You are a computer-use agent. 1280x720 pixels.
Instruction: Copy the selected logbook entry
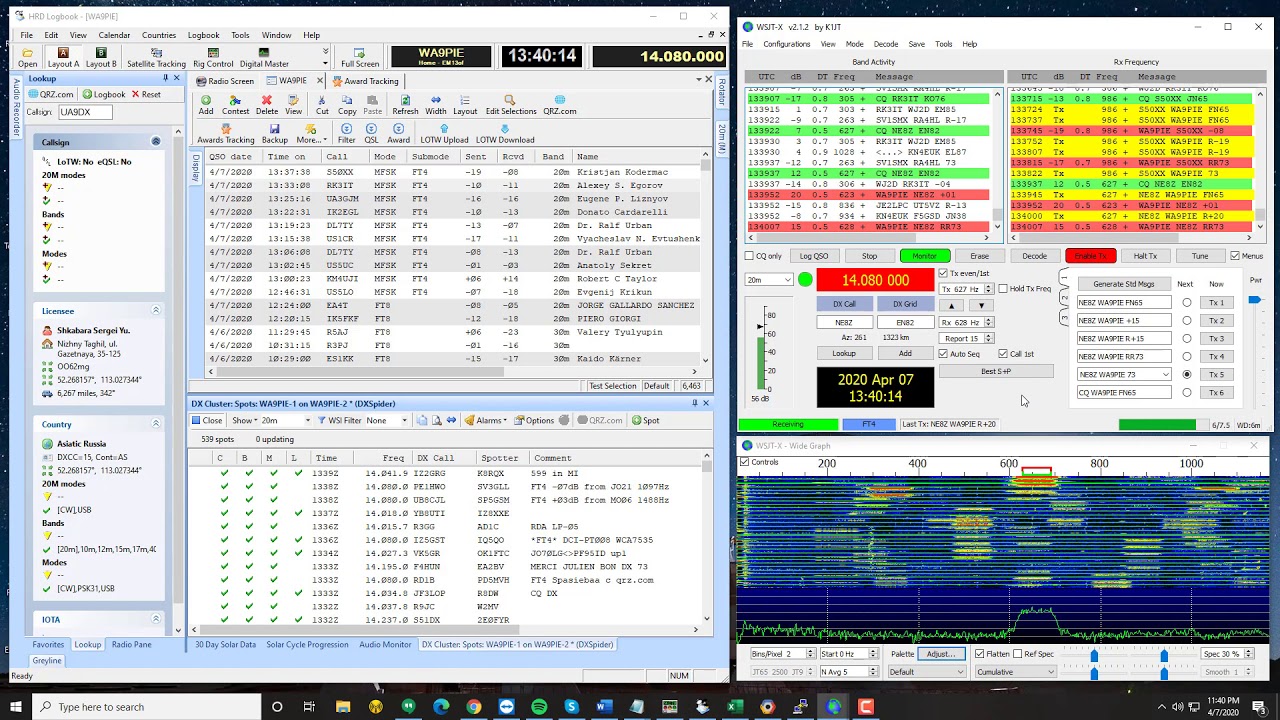click(x=347, y=105)
